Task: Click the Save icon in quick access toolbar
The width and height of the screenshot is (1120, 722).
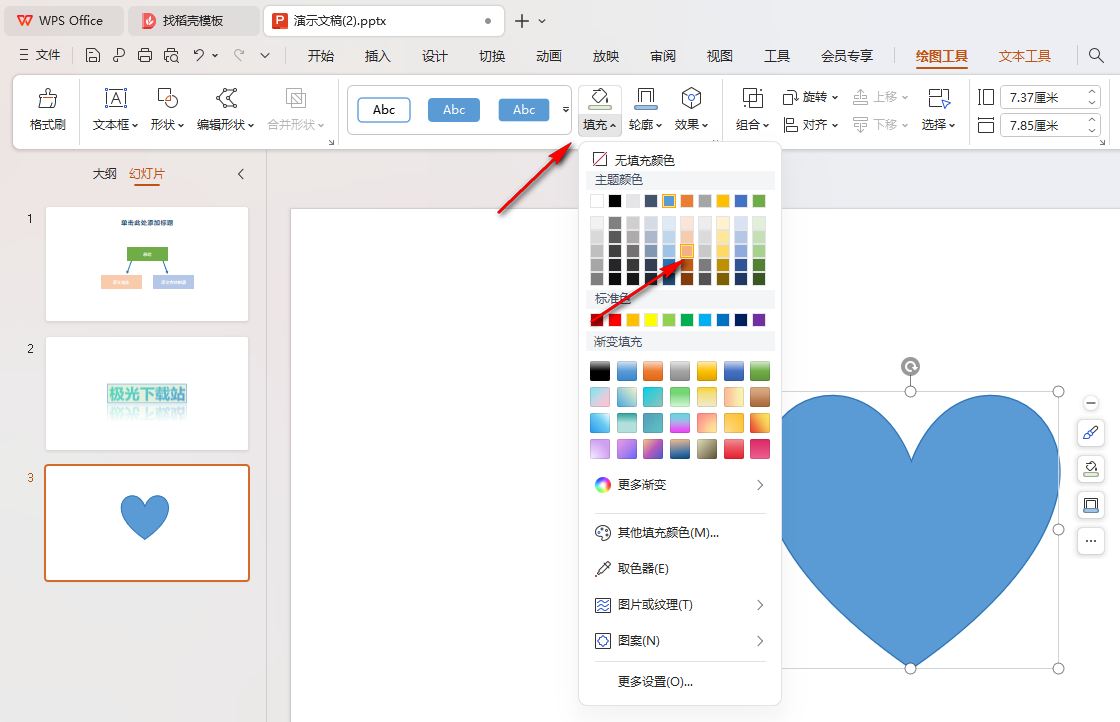Action: (92, 56)
